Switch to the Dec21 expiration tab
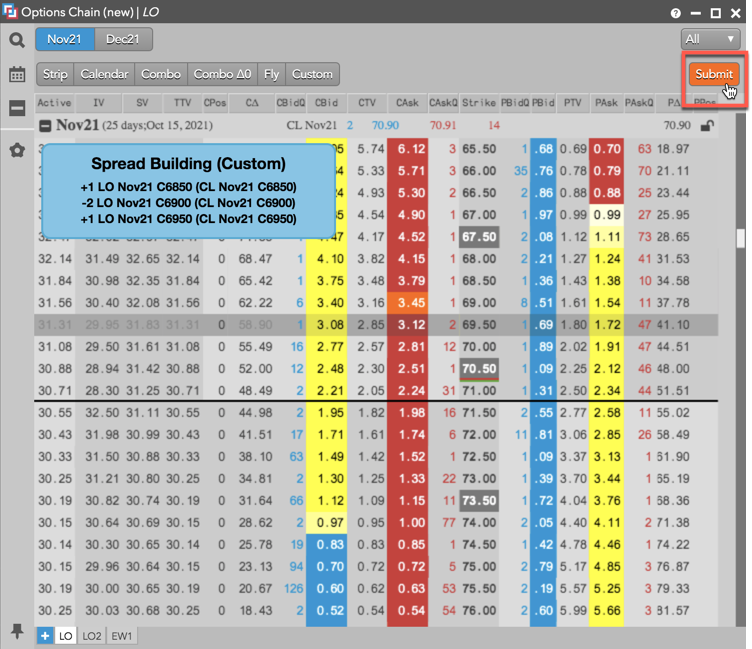The height and width of the screenshot is (649, 752). click(x=124, y=39)
